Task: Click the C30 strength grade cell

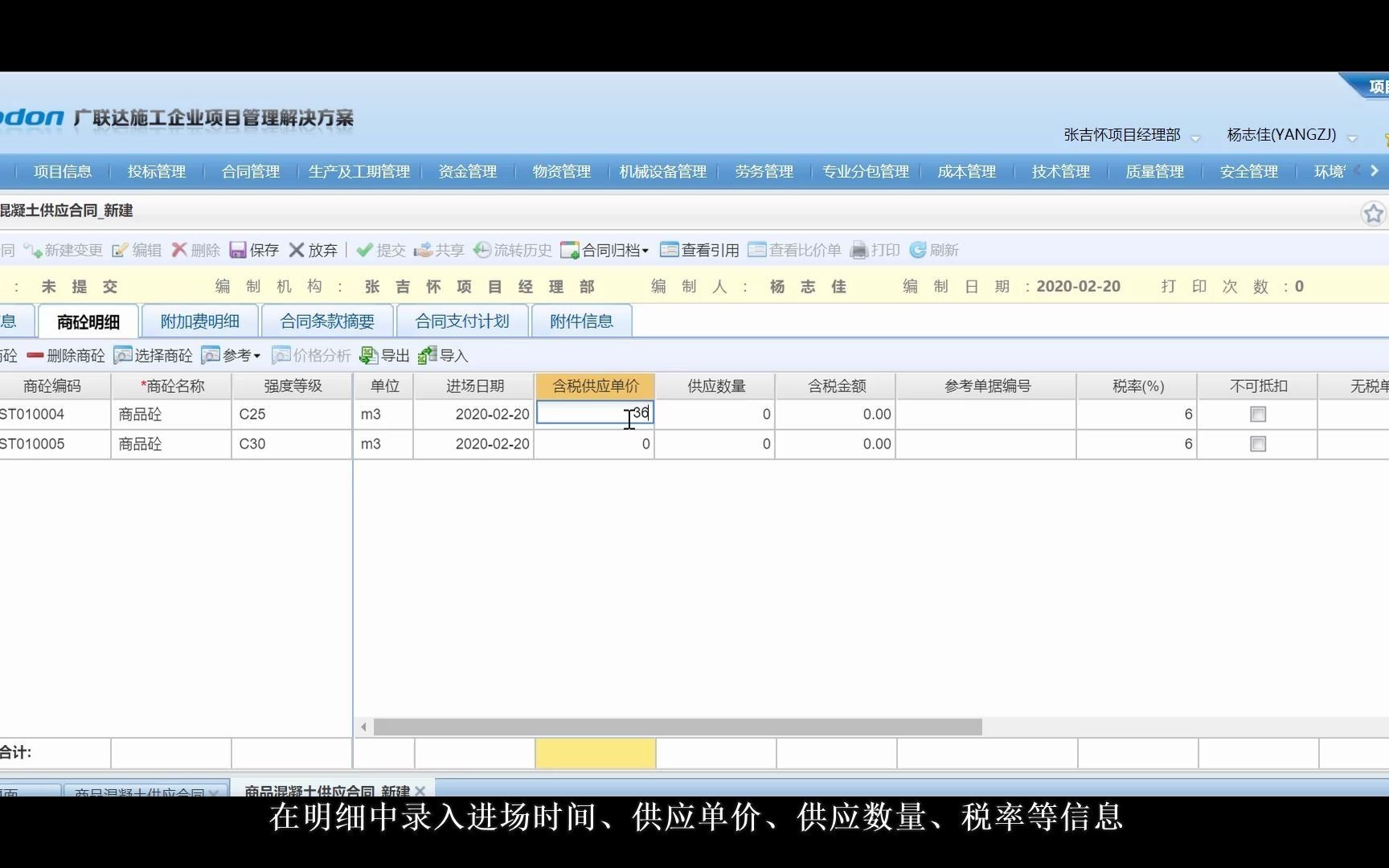Action: pyautogui.click(x=293, y=444)
